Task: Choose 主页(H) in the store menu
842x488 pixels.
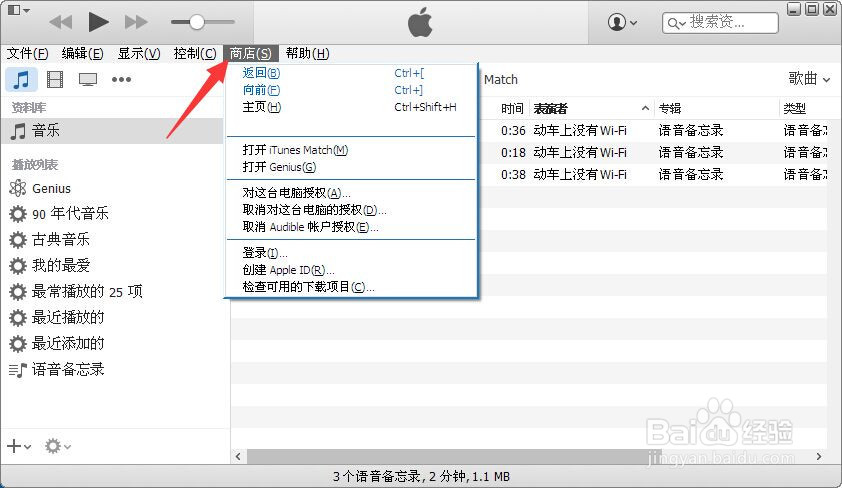Action: coord(352,107)
